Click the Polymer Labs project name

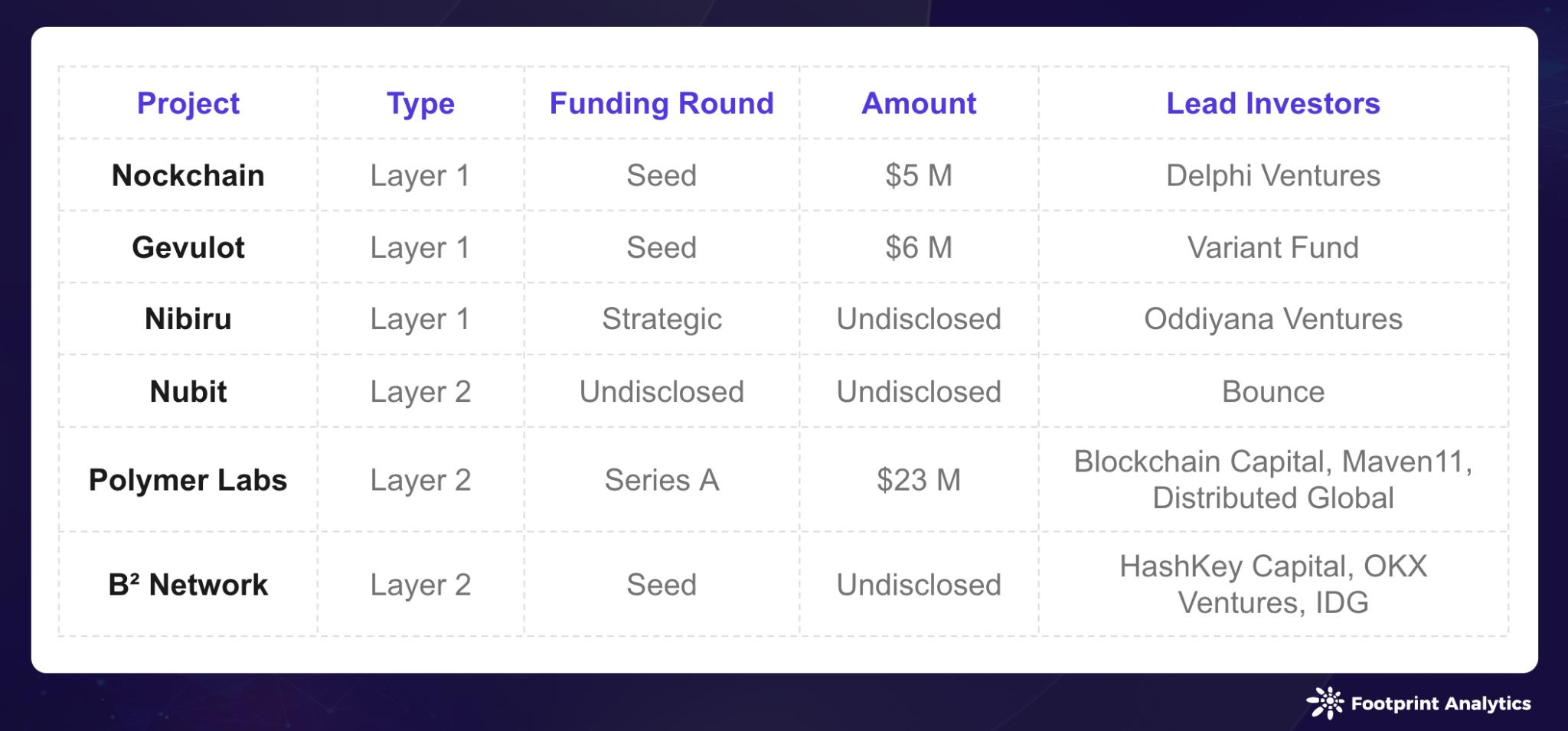pyautogui.click(x=188, y=480)
